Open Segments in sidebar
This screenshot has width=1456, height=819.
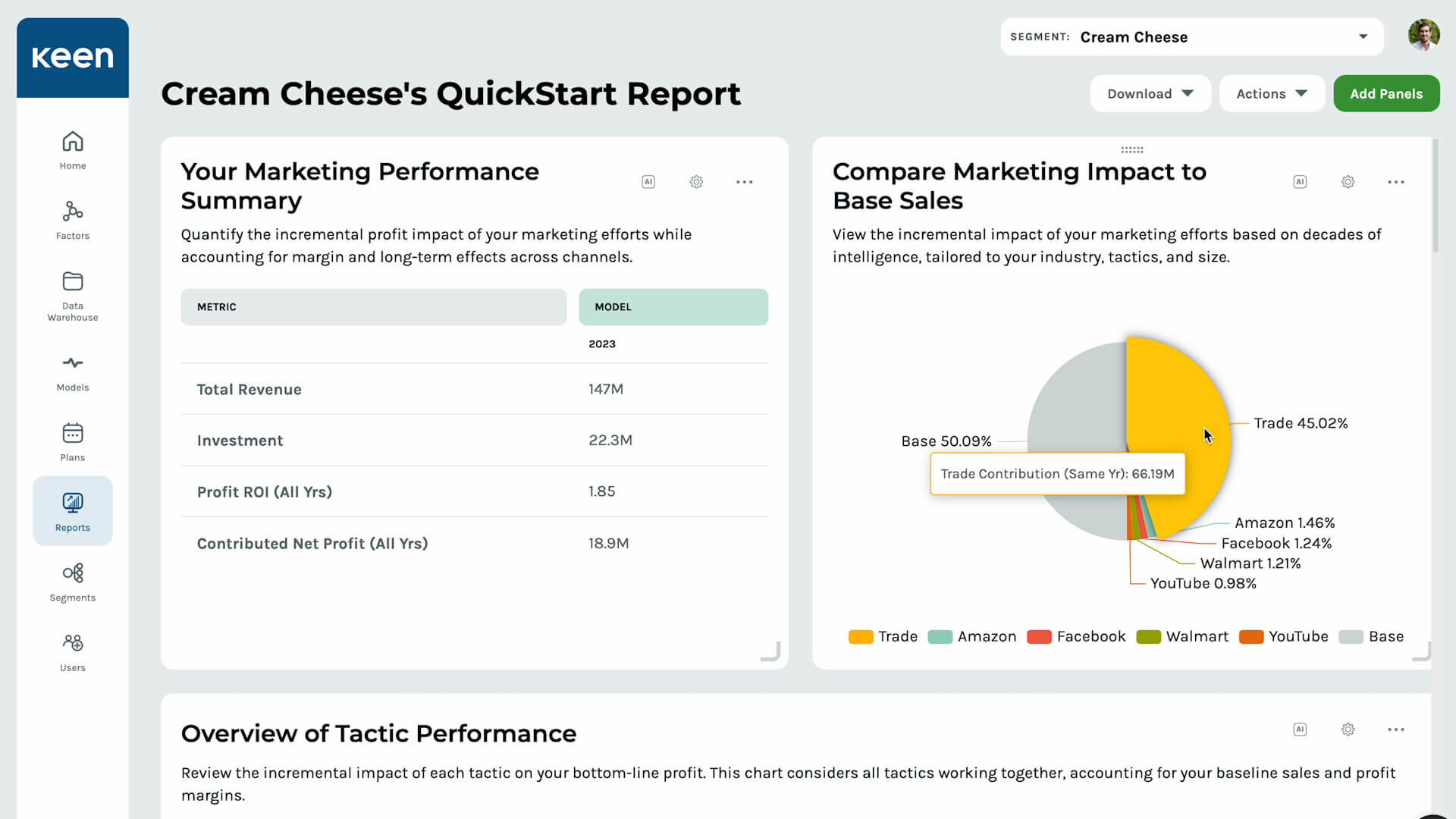73,582
